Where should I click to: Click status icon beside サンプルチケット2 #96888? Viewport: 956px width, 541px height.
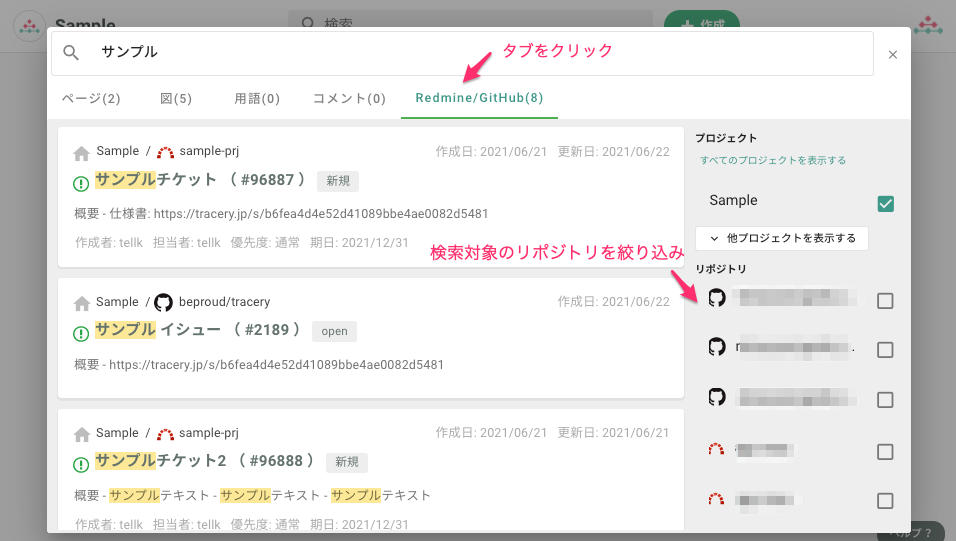pos(81,464)
